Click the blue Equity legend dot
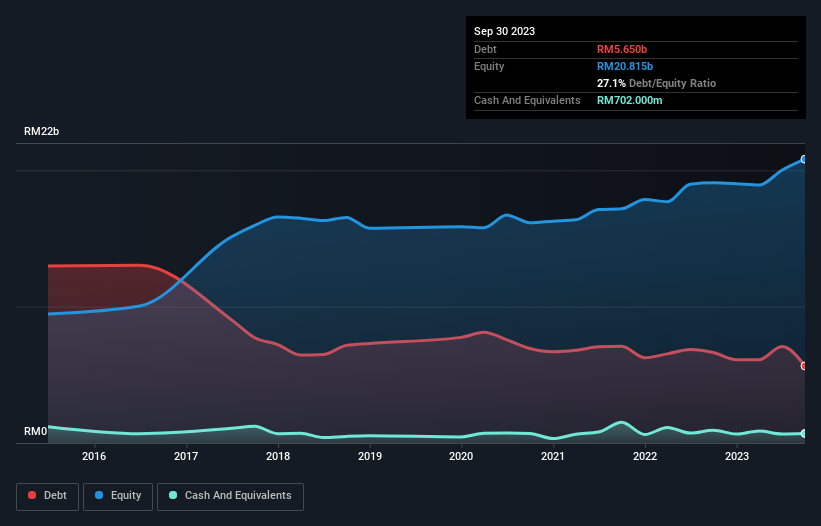821x526 pixels. point(99,495)
